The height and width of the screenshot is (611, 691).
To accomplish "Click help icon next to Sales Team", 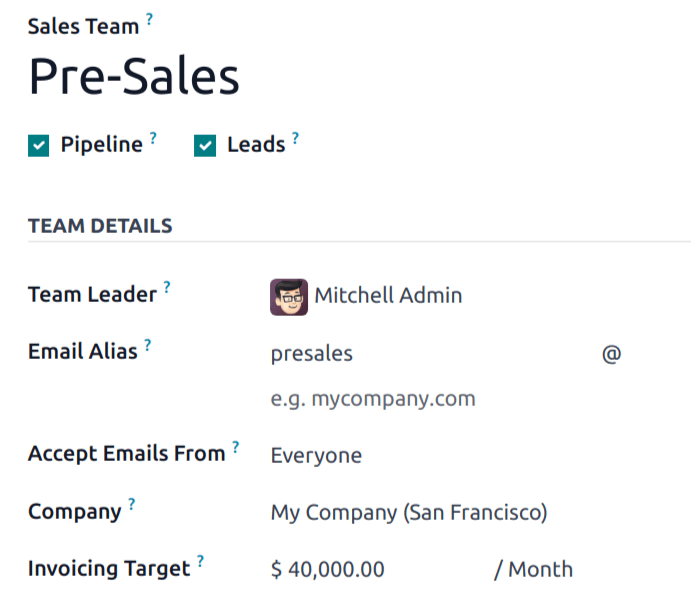I will [x=150, y=18].
